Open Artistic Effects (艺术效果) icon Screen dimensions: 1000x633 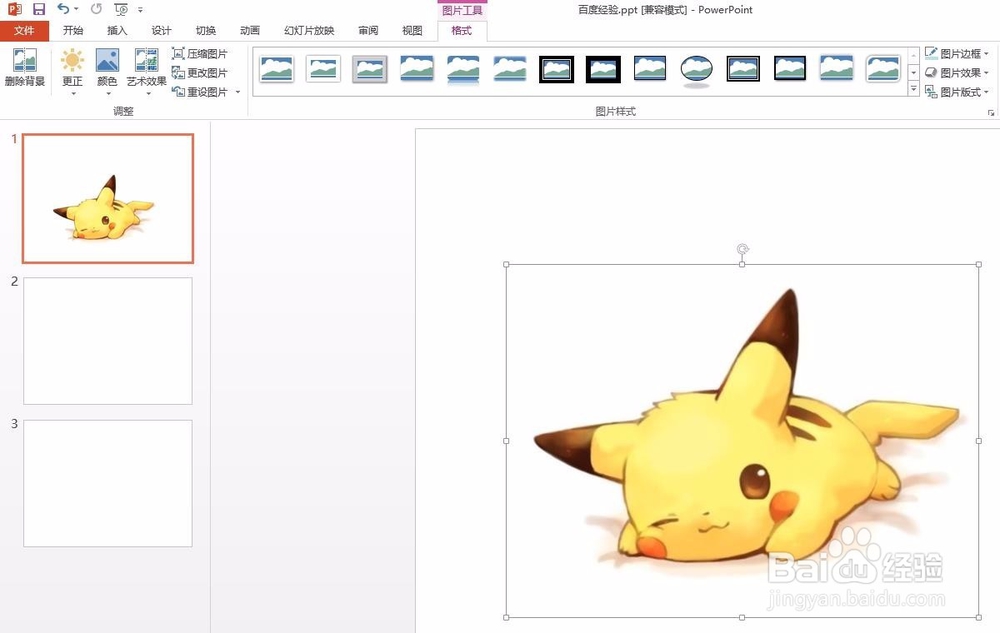(146, 61)
